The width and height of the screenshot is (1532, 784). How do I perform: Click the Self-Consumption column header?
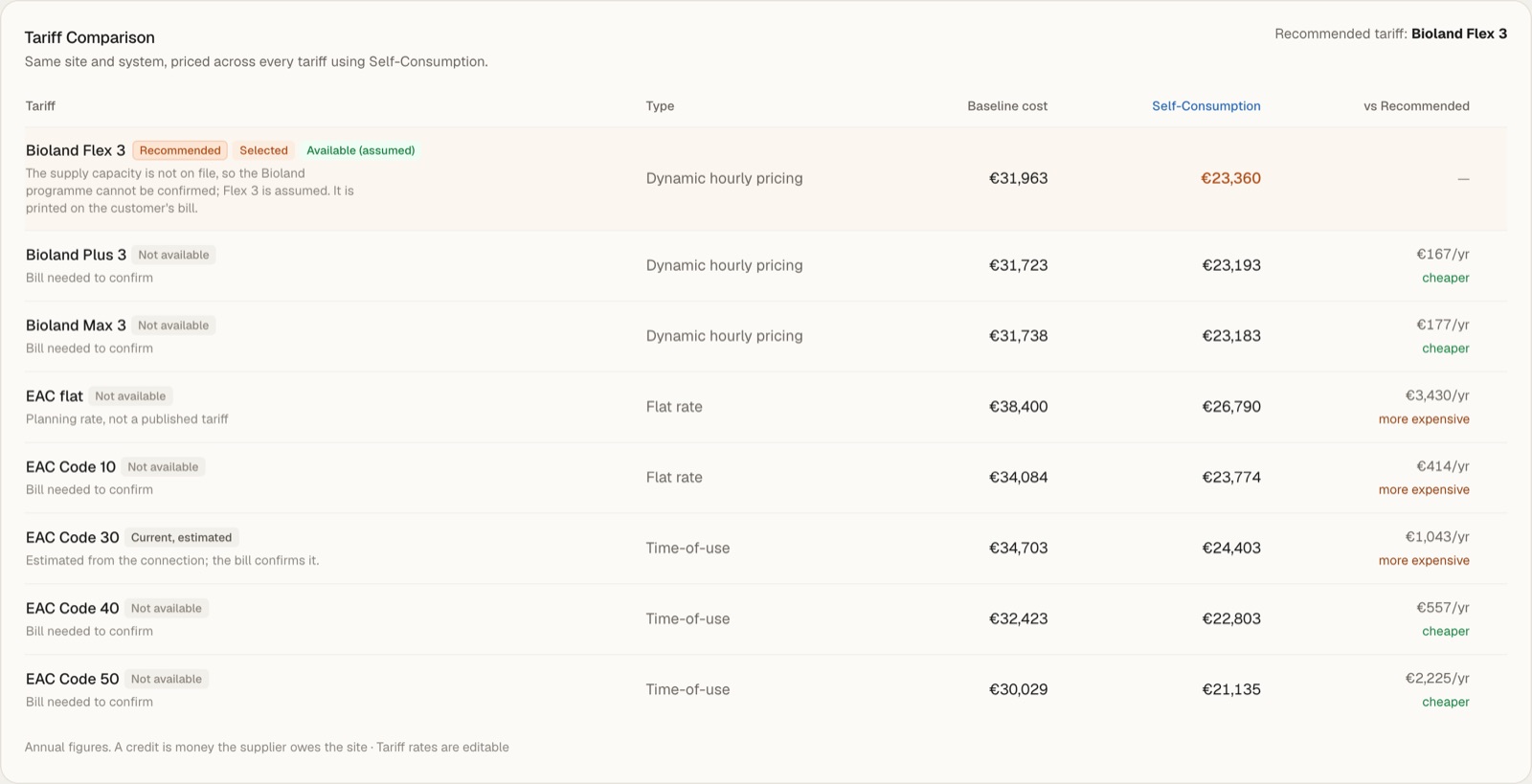click(1205, 106)
